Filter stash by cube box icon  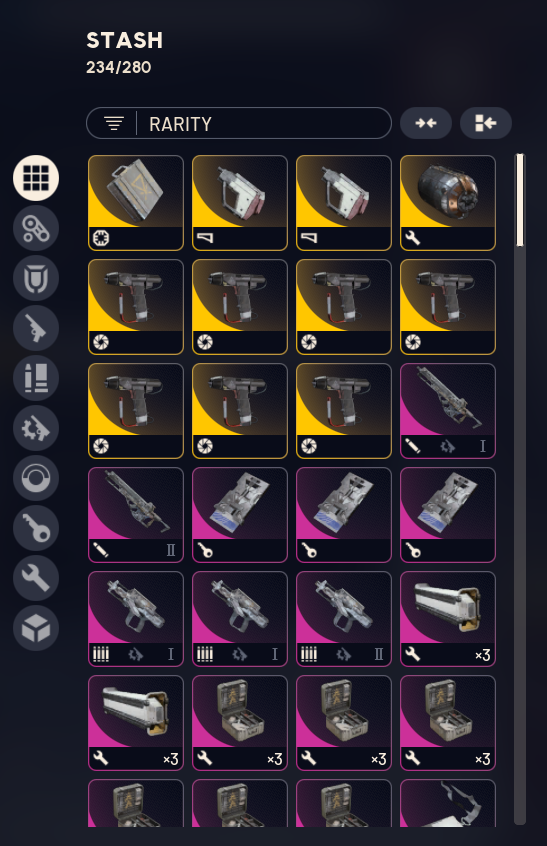[36, 628]
